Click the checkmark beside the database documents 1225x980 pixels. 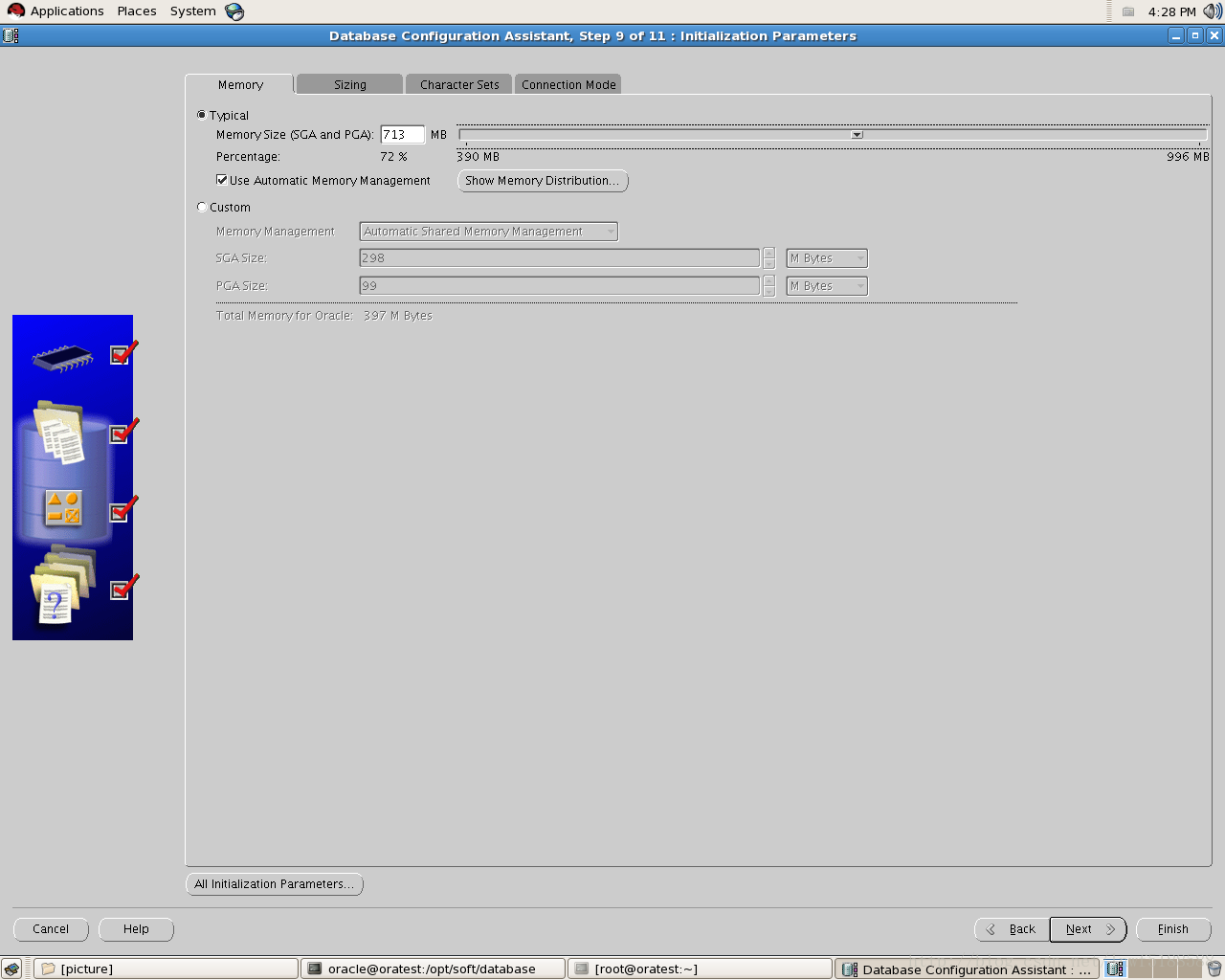coord(123,432)
